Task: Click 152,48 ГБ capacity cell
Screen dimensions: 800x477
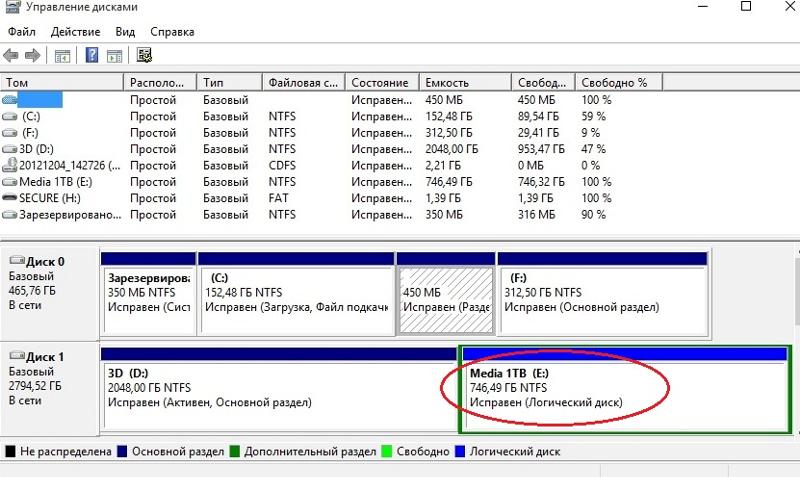Action: pos(449,117)
